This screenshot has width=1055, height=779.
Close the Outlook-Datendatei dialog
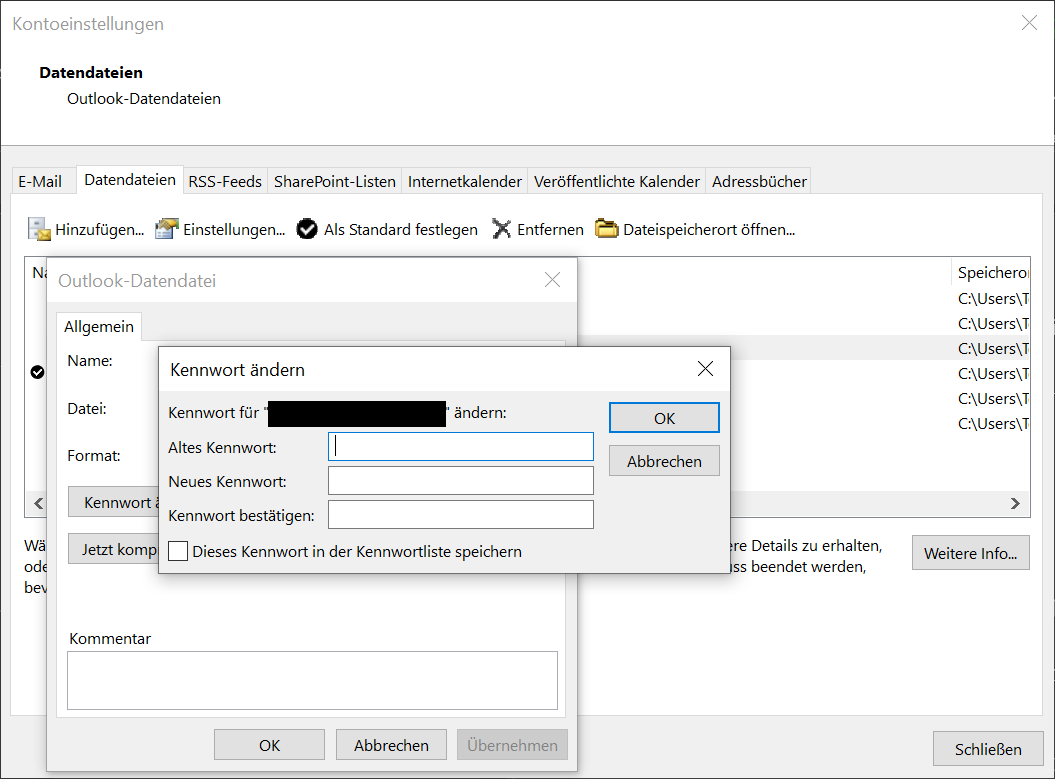tap(552, 280)
